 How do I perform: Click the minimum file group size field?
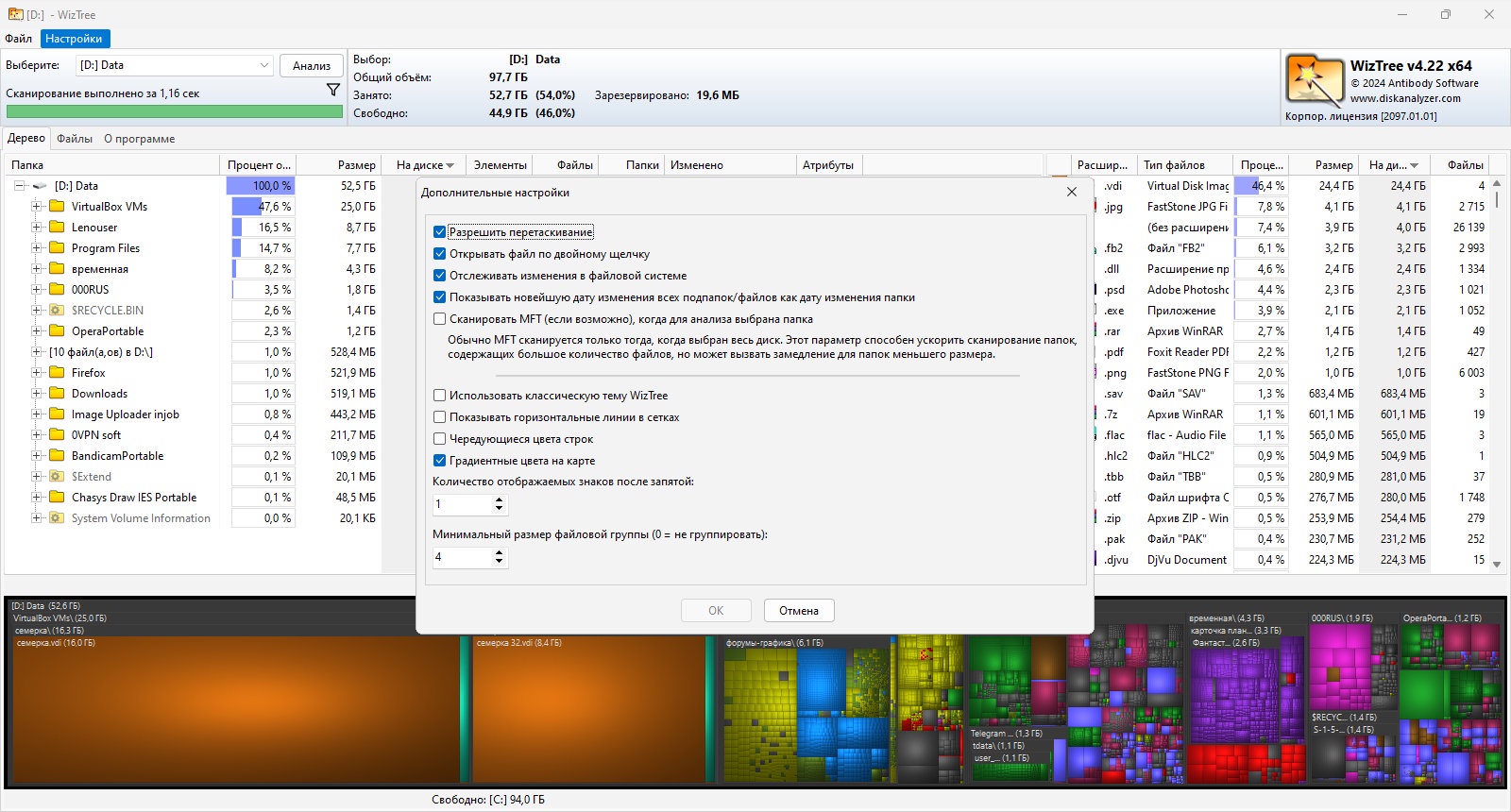pyautogui.click(x=463, y=557)
